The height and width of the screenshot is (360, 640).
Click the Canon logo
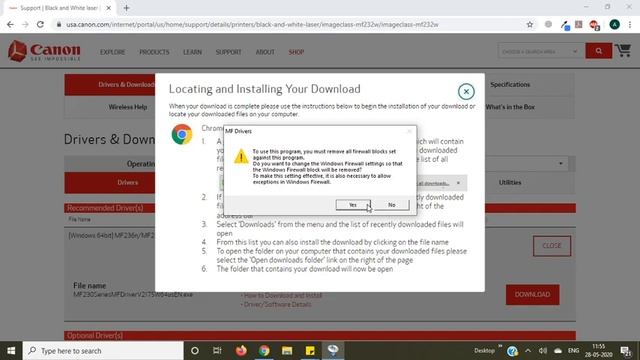(x=44, y=51)
